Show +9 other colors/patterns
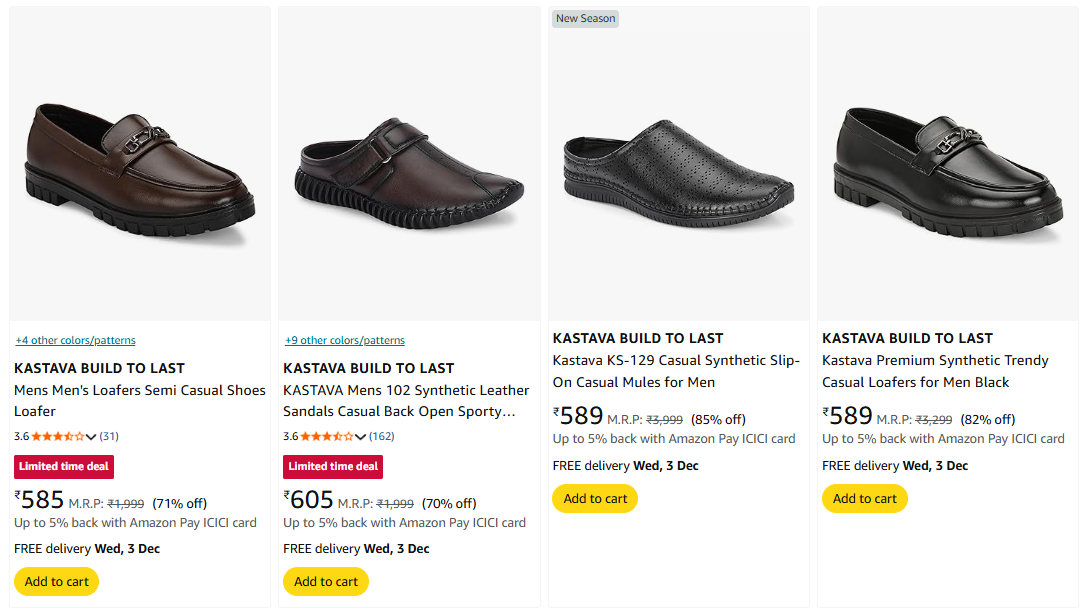 344,340
